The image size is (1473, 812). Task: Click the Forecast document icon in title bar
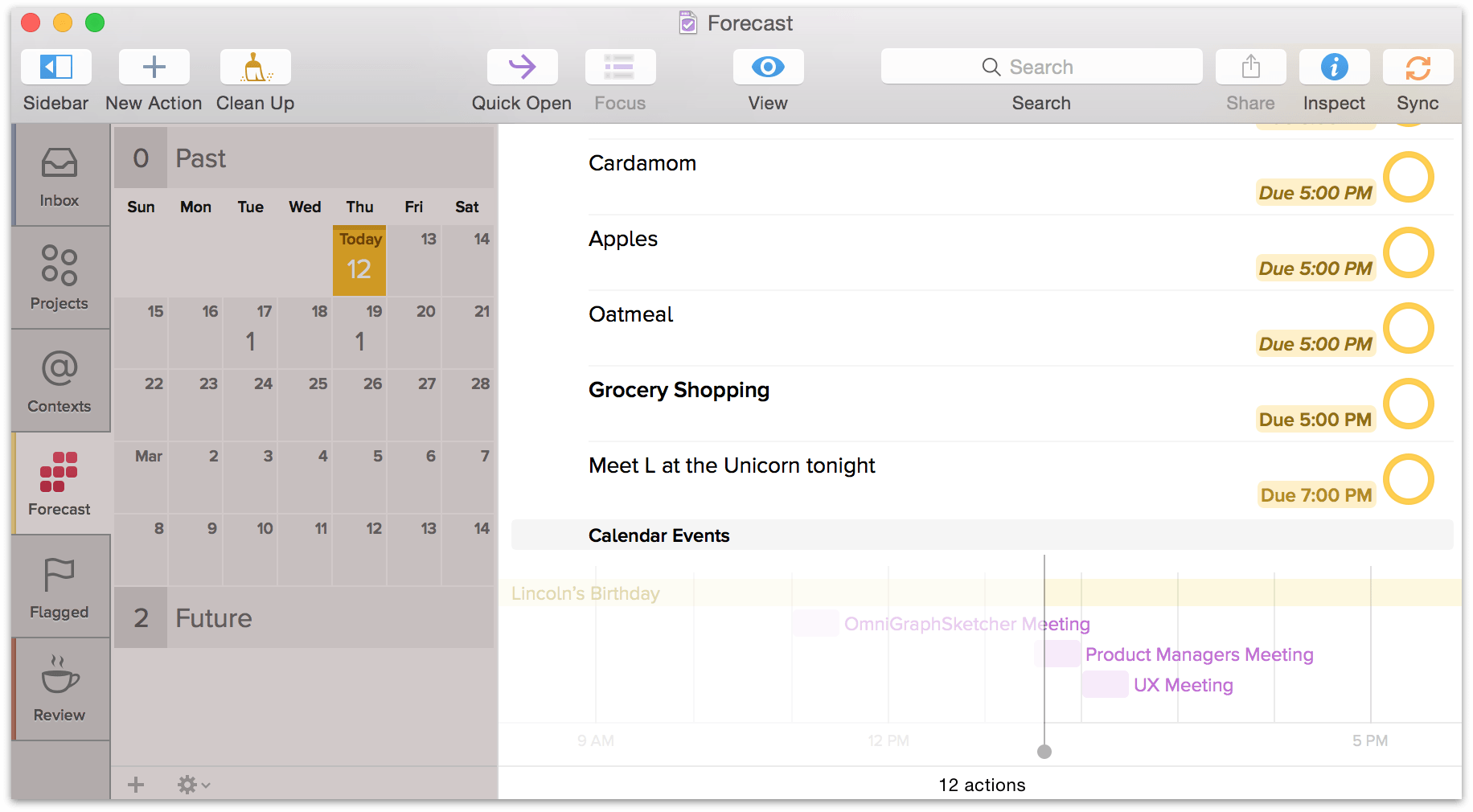tap(688, 23)
